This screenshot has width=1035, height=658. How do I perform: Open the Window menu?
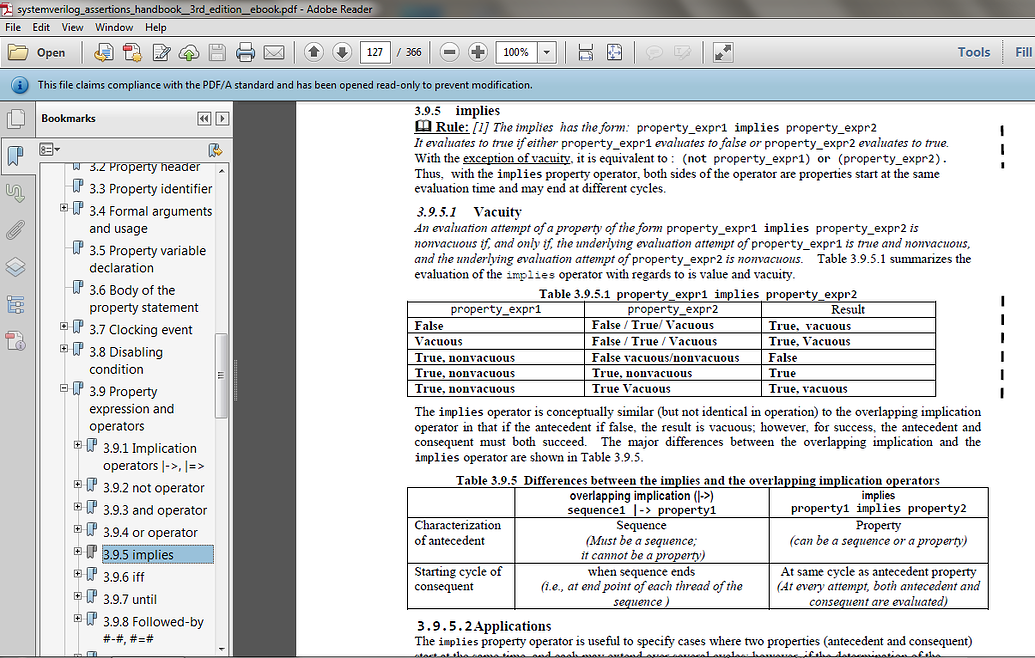point(114,27)
